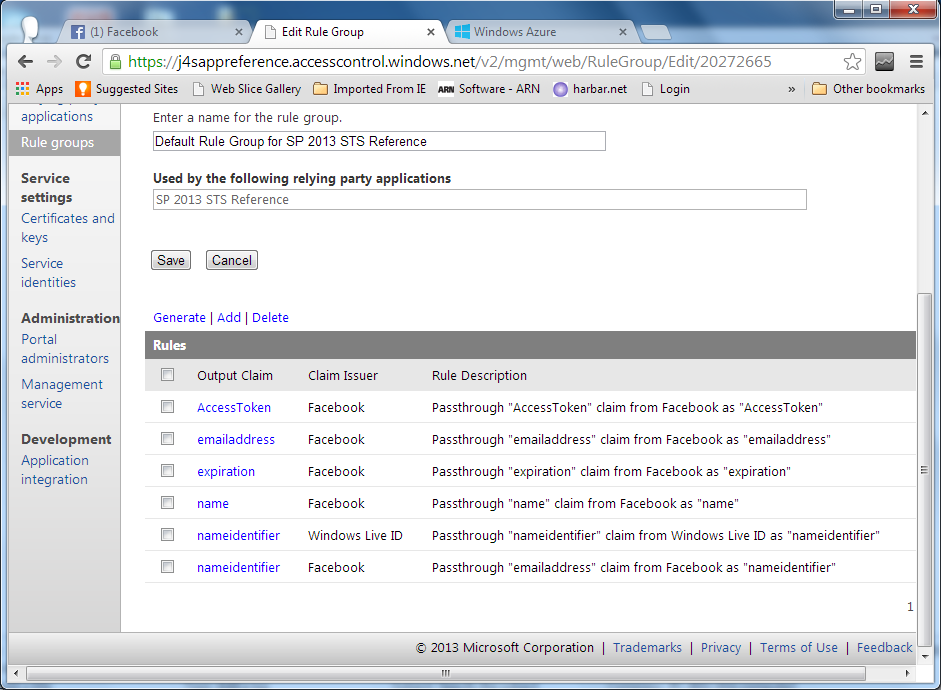941x690 pixels.
Task: Check the emailaddress rule checkbox
Action: [x=167, y=439]
